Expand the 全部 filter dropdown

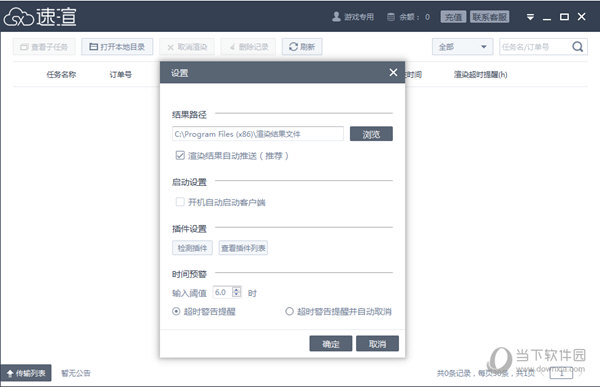coord(463,47)
